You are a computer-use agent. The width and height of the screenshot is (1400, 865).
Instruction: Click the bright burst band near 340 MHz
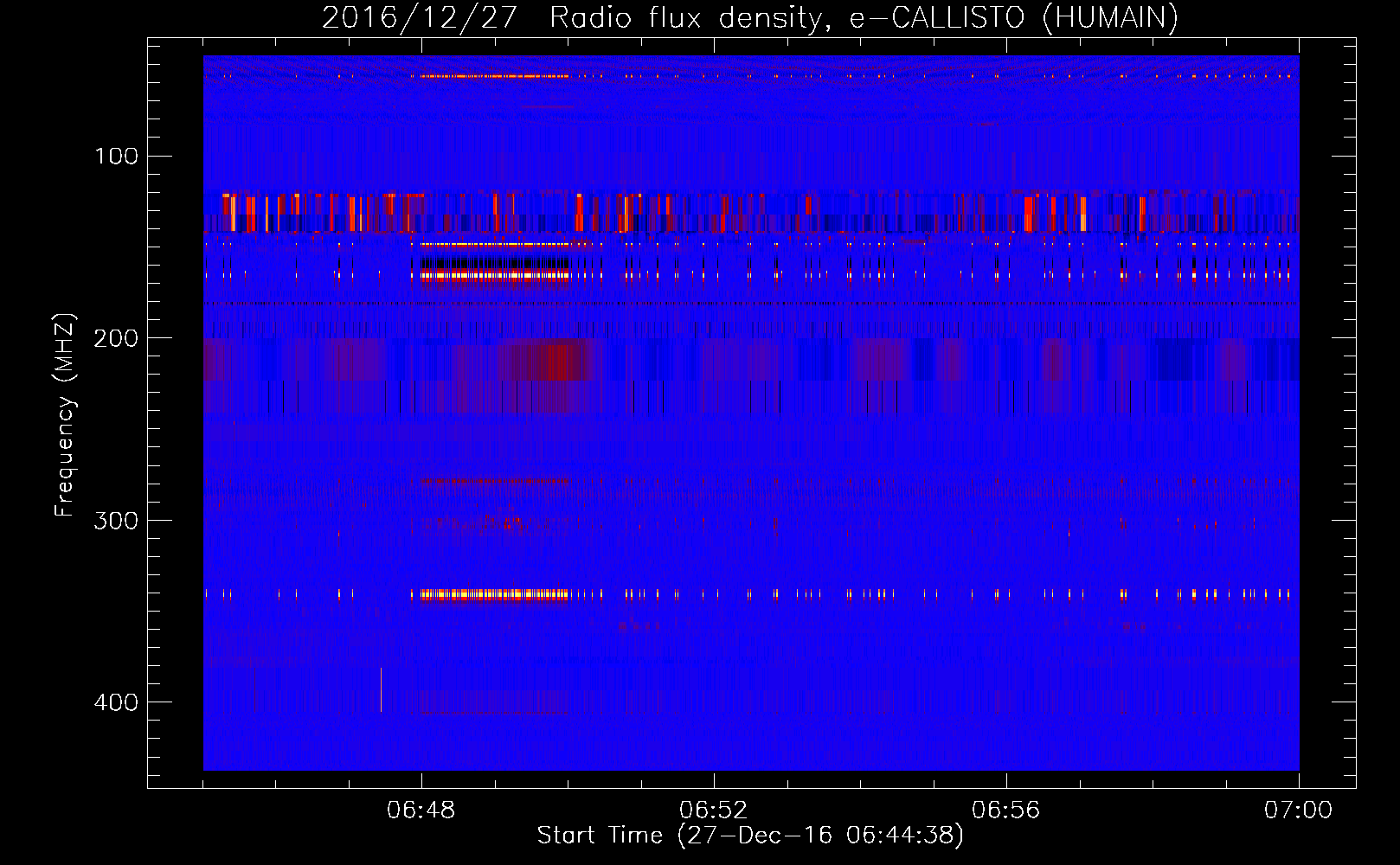point(495,594)
